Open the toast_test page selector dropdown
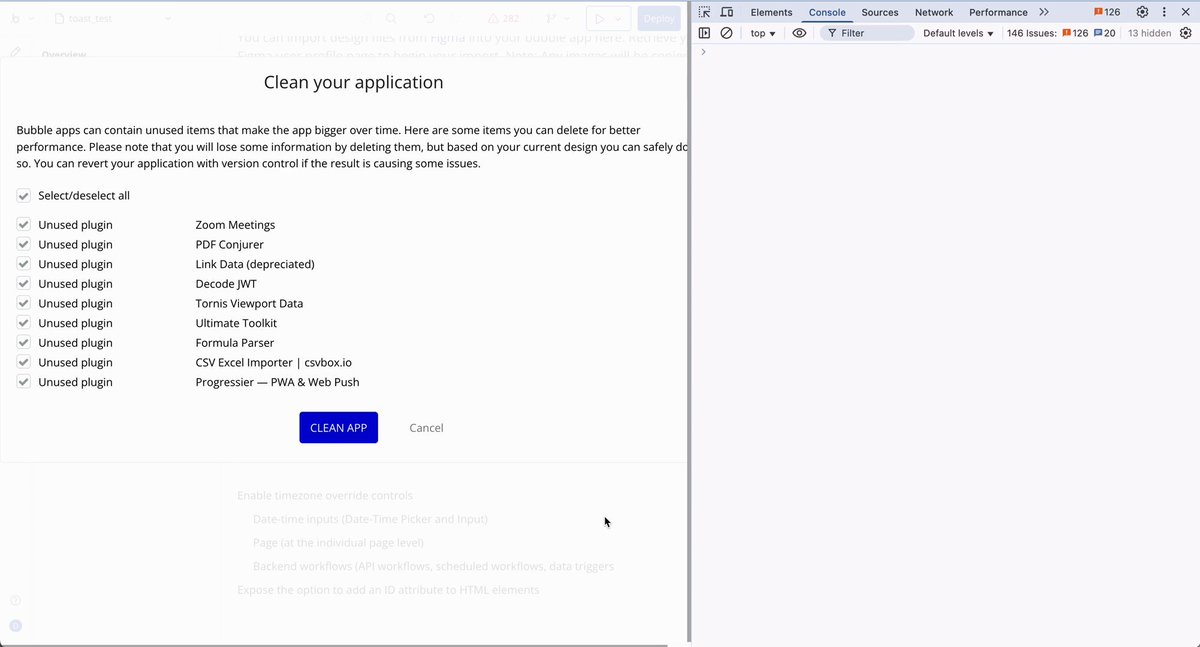The width and height of the screenshot is (1200, 647). click(112, 18)
